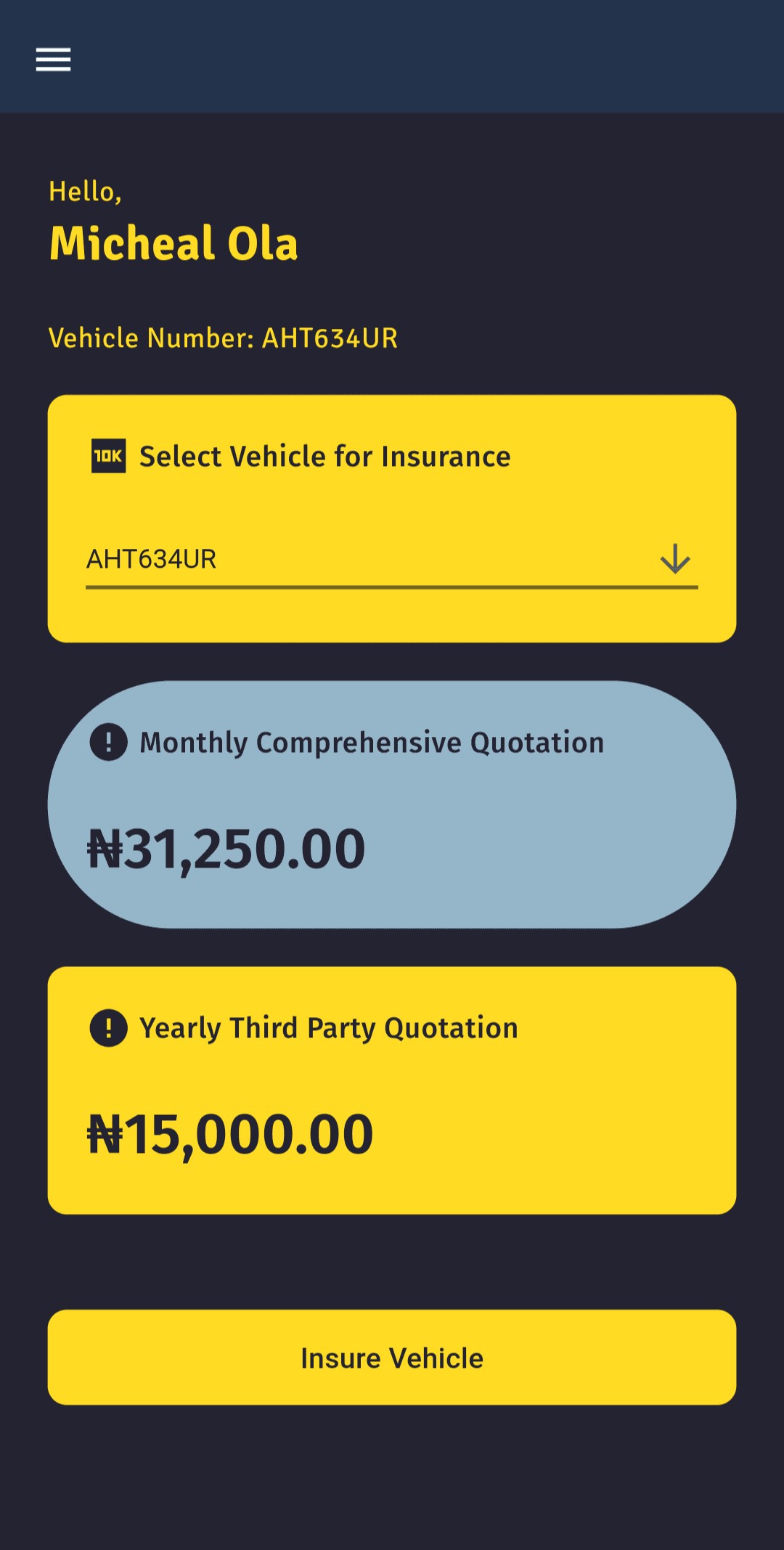Click the Yearly Third Party Quotation title

click(x=329, y=1029)
